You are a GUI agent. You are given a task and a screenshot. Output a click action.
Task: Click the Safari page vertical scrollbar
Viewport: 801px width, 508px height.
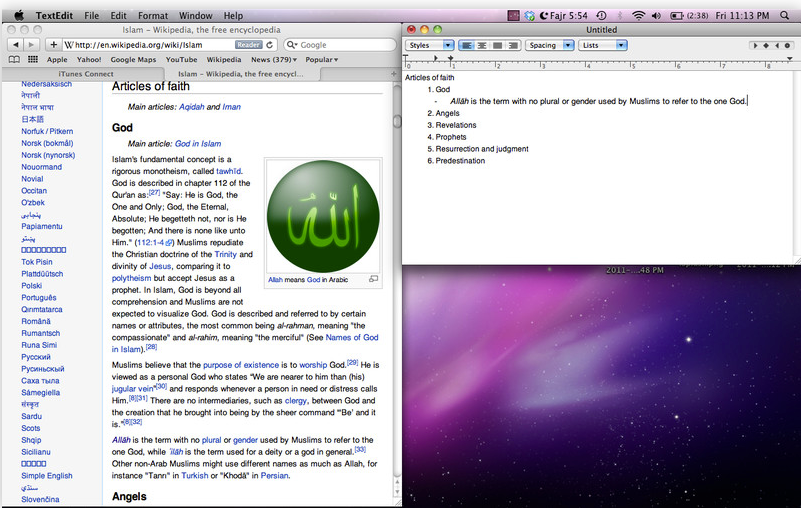(x=397, y=121)
